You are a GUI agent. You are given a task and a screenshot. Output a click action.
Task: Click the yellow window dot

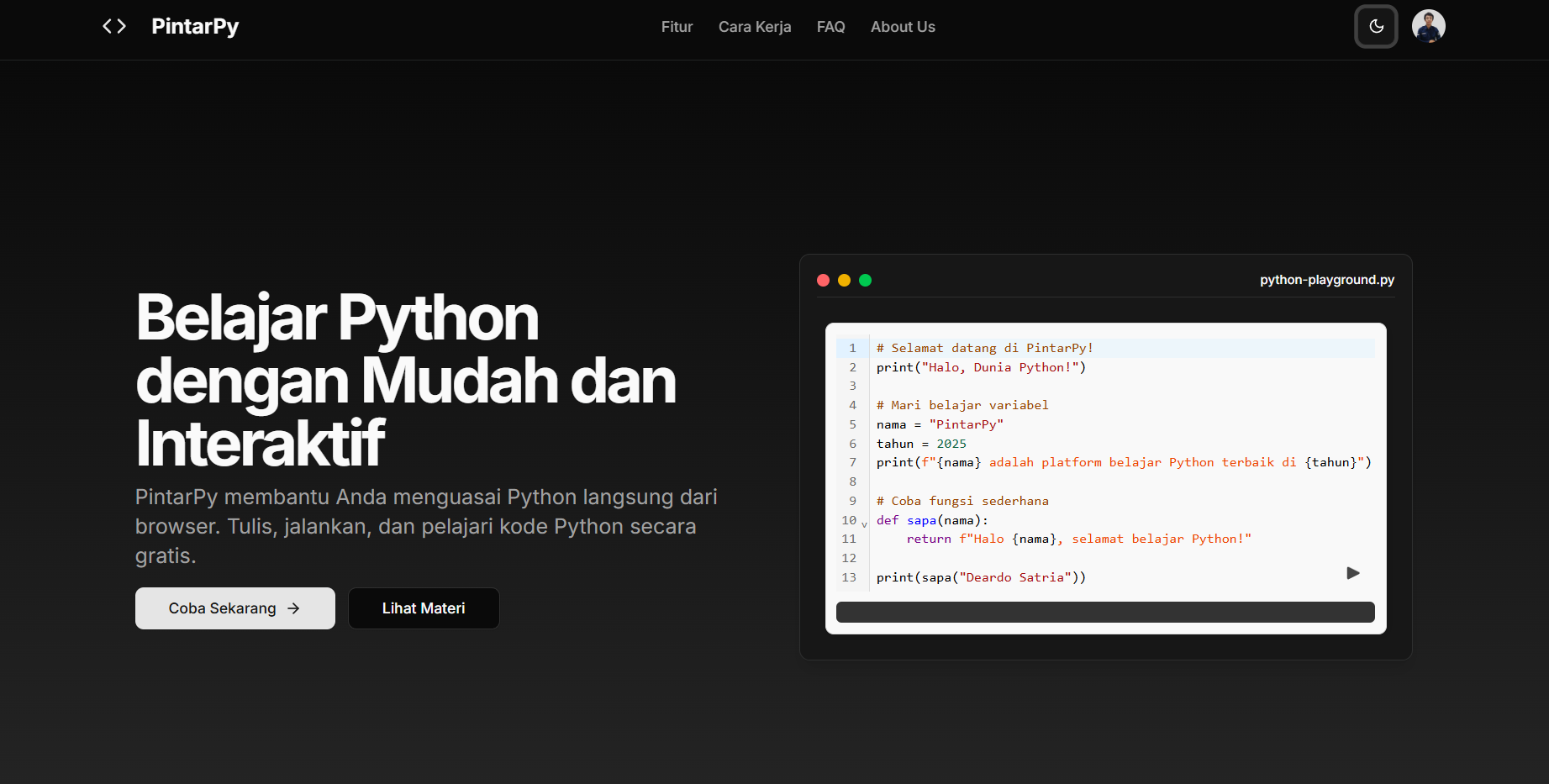click(x=844, y=280)
